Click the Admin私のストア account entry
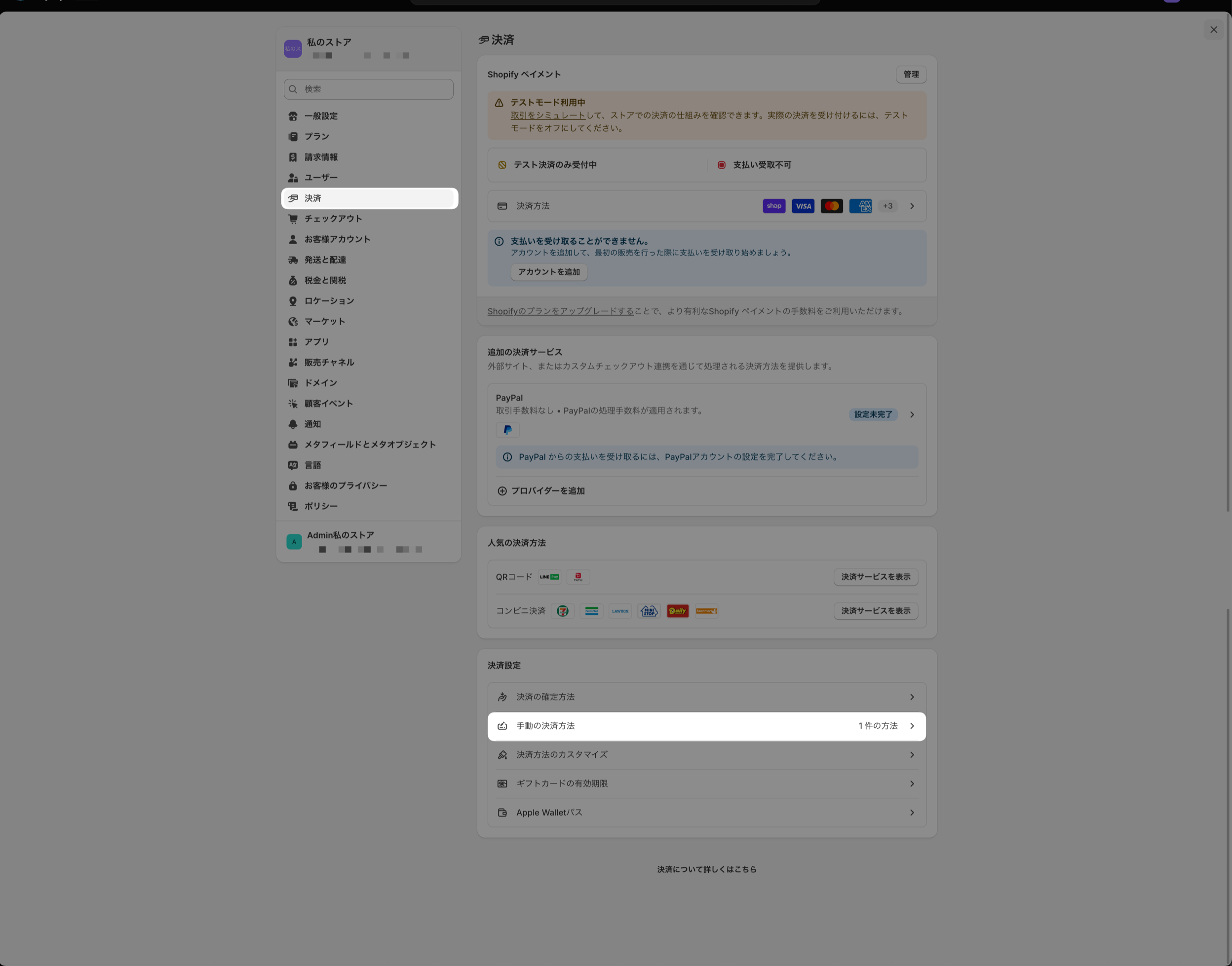The width and height of the screenshot is (1232, 966). click(x=368, y=542)
